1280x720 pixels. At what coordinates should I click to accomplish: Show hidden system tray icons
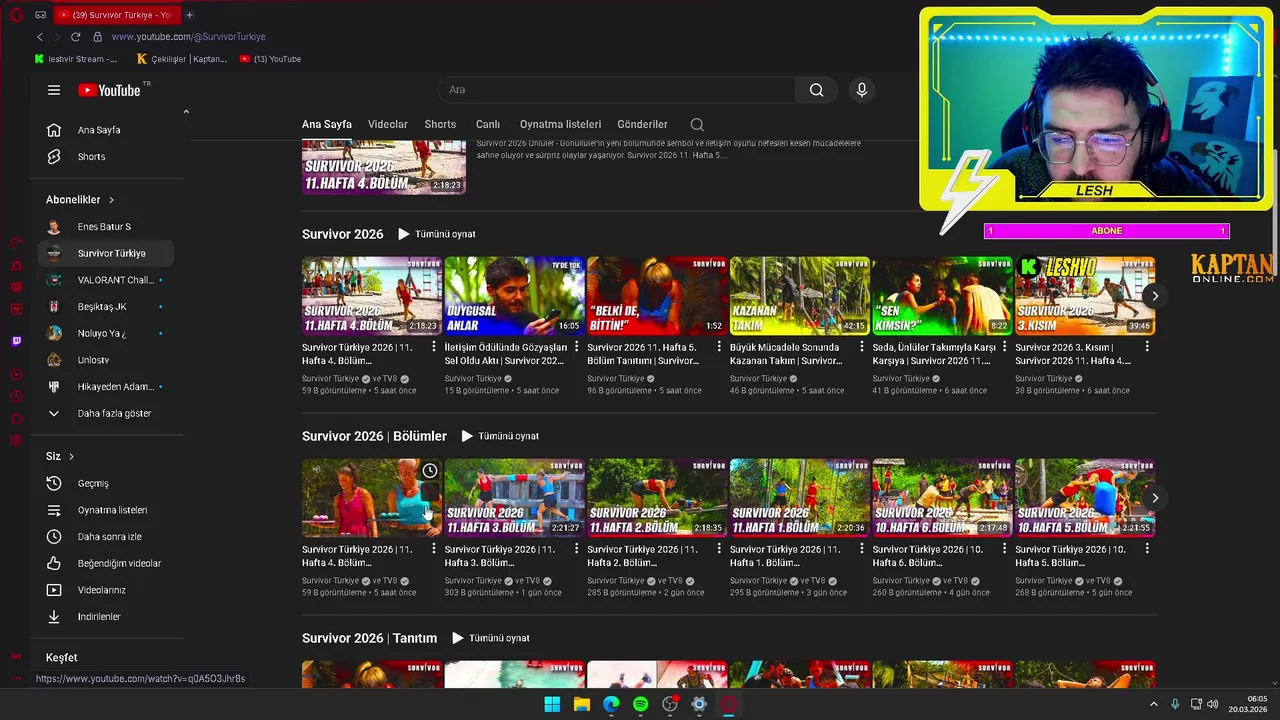pos(1153,705)
